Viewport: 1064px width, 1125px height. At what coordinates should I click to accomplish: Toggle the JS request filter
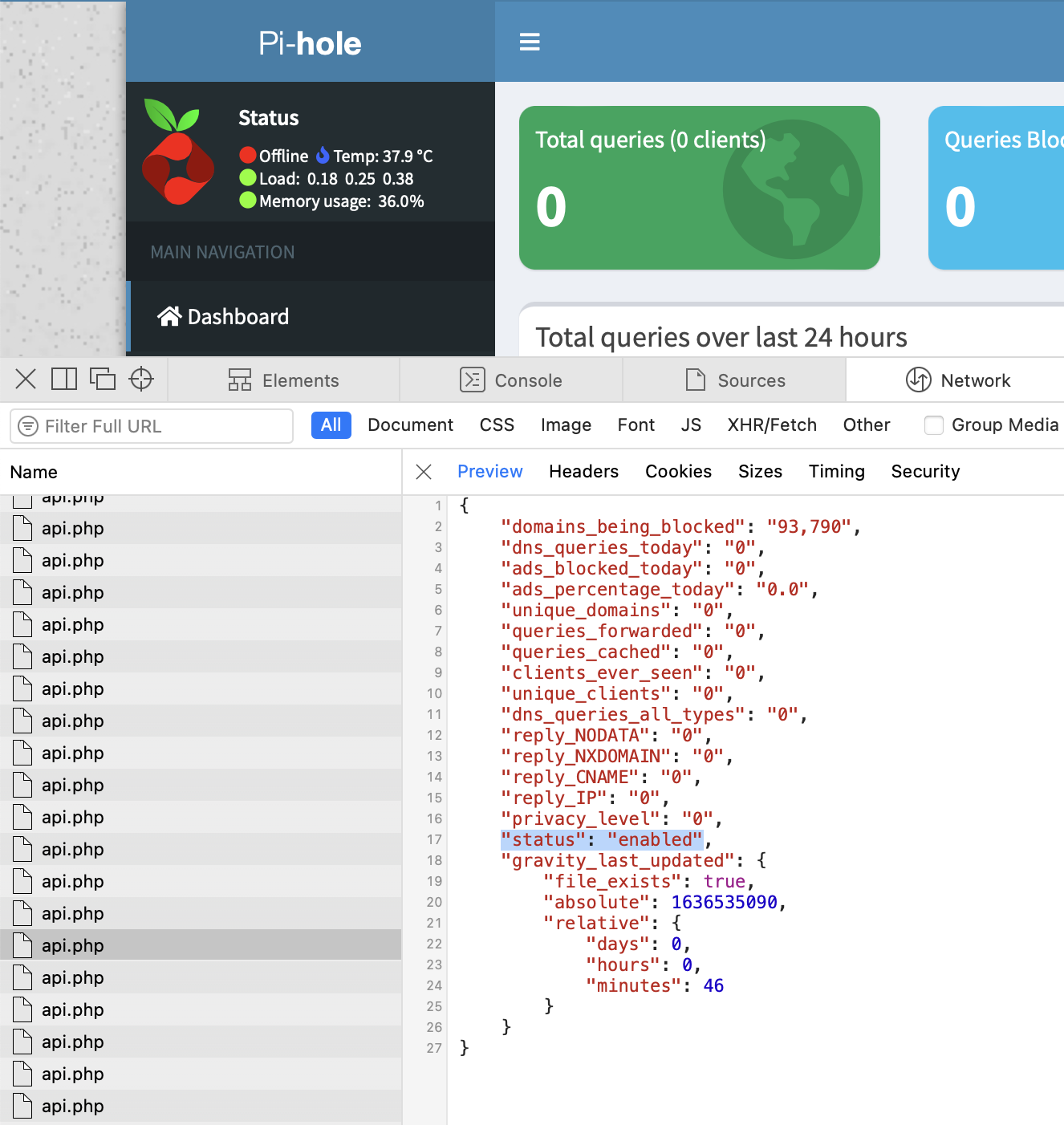[x=691, y=425]
